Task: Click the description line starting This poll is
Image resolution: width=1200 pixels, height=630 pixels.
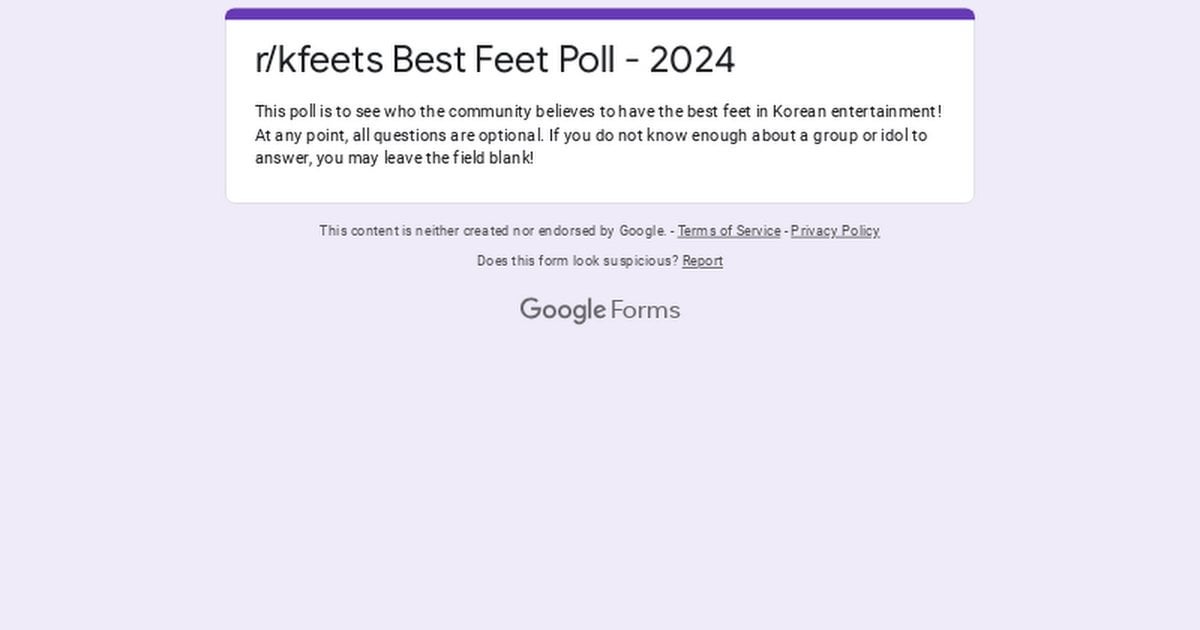Action: point(598,111)
